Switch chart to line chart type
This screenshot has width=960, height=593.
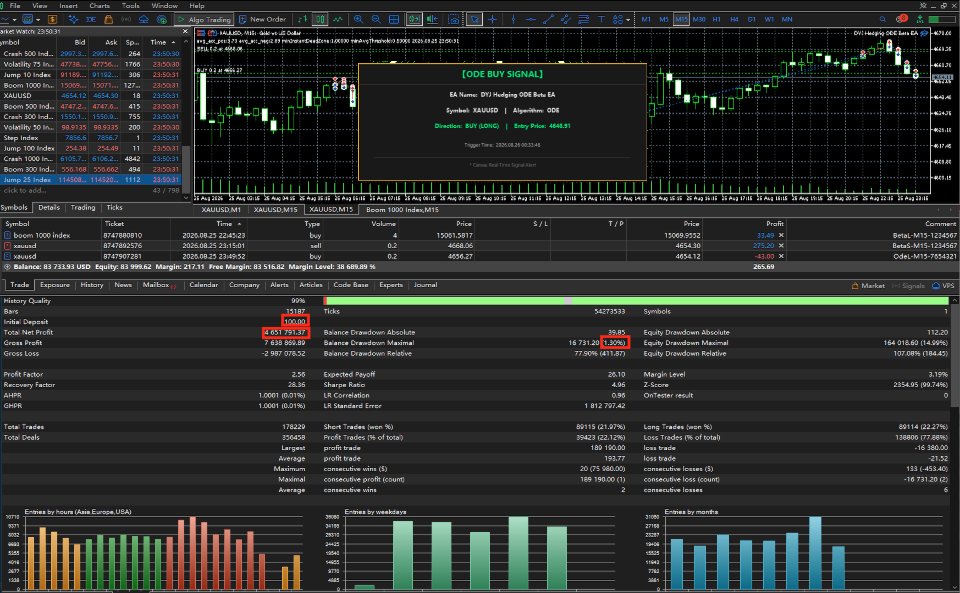[338, 20]
